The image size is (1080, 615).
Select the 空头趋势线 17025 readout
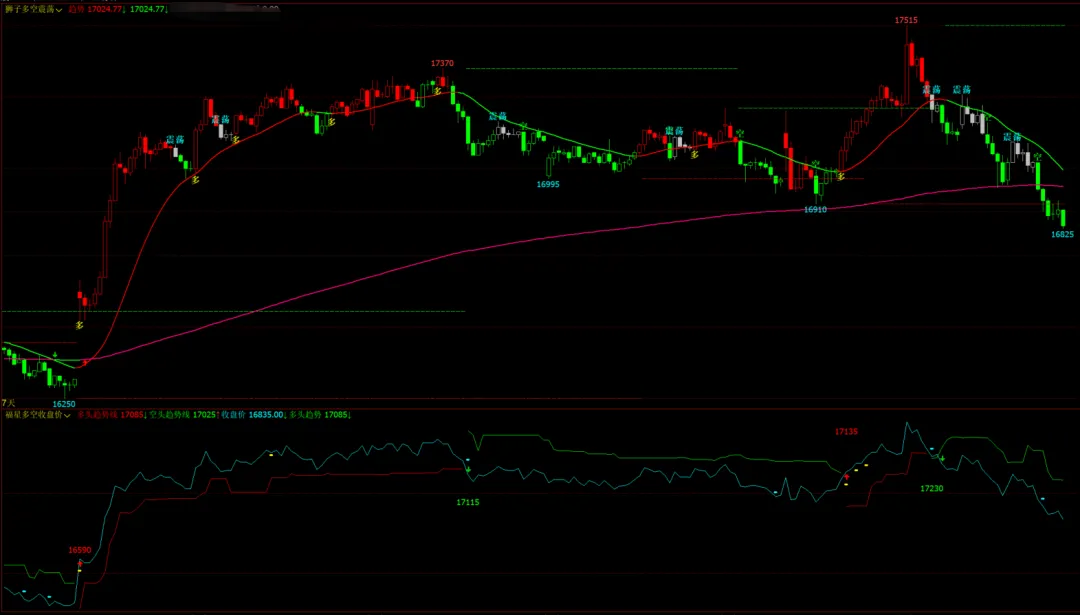(183, 415)
